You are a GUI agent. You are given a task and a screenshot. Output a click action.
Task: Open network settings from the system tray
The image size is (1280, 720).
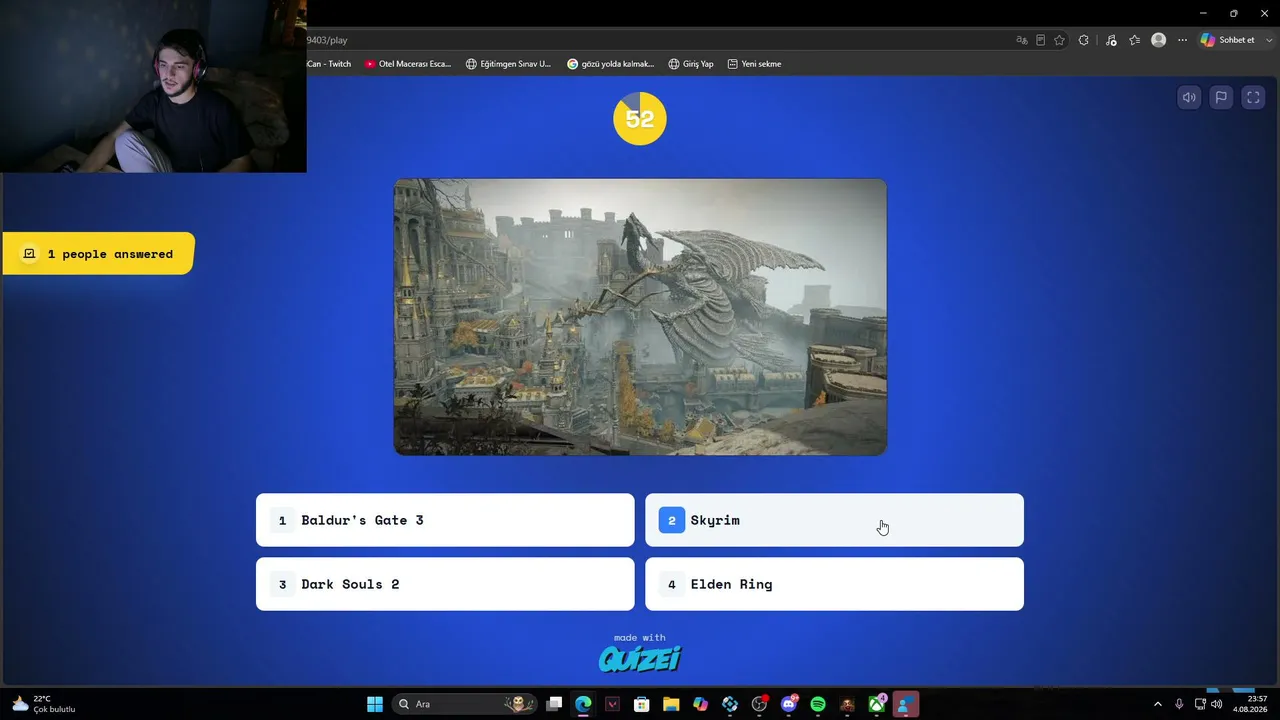click(x=1200, y=704)
